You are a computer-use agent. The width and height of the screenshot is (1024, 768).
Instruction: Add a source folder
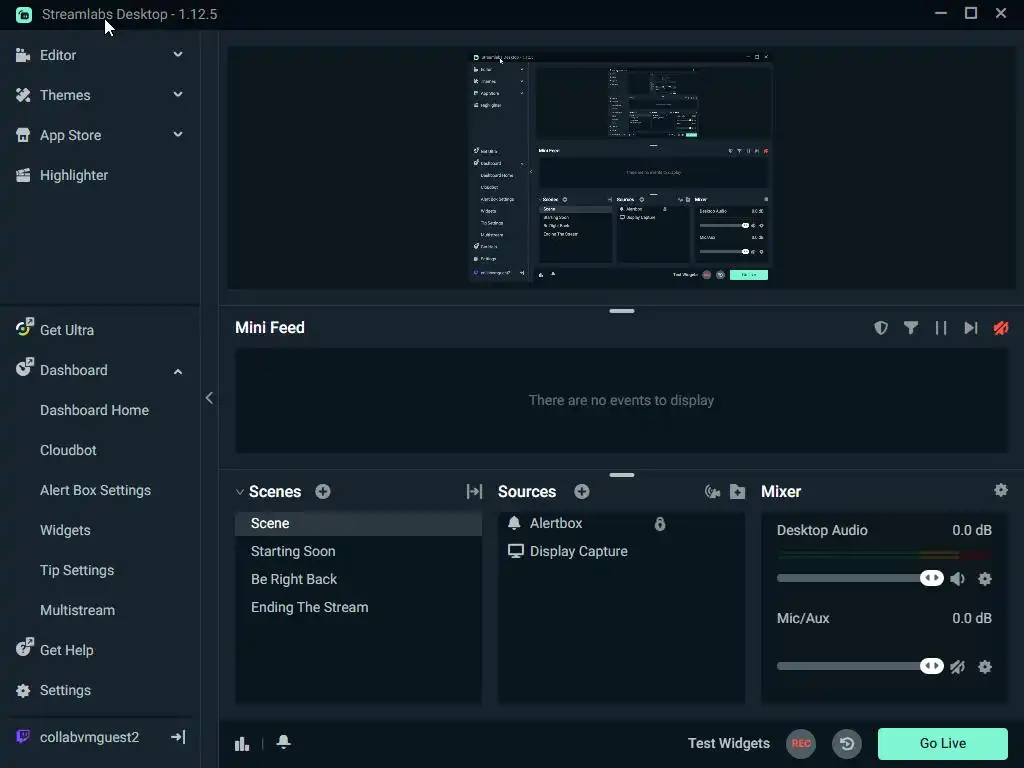point(737,492)
